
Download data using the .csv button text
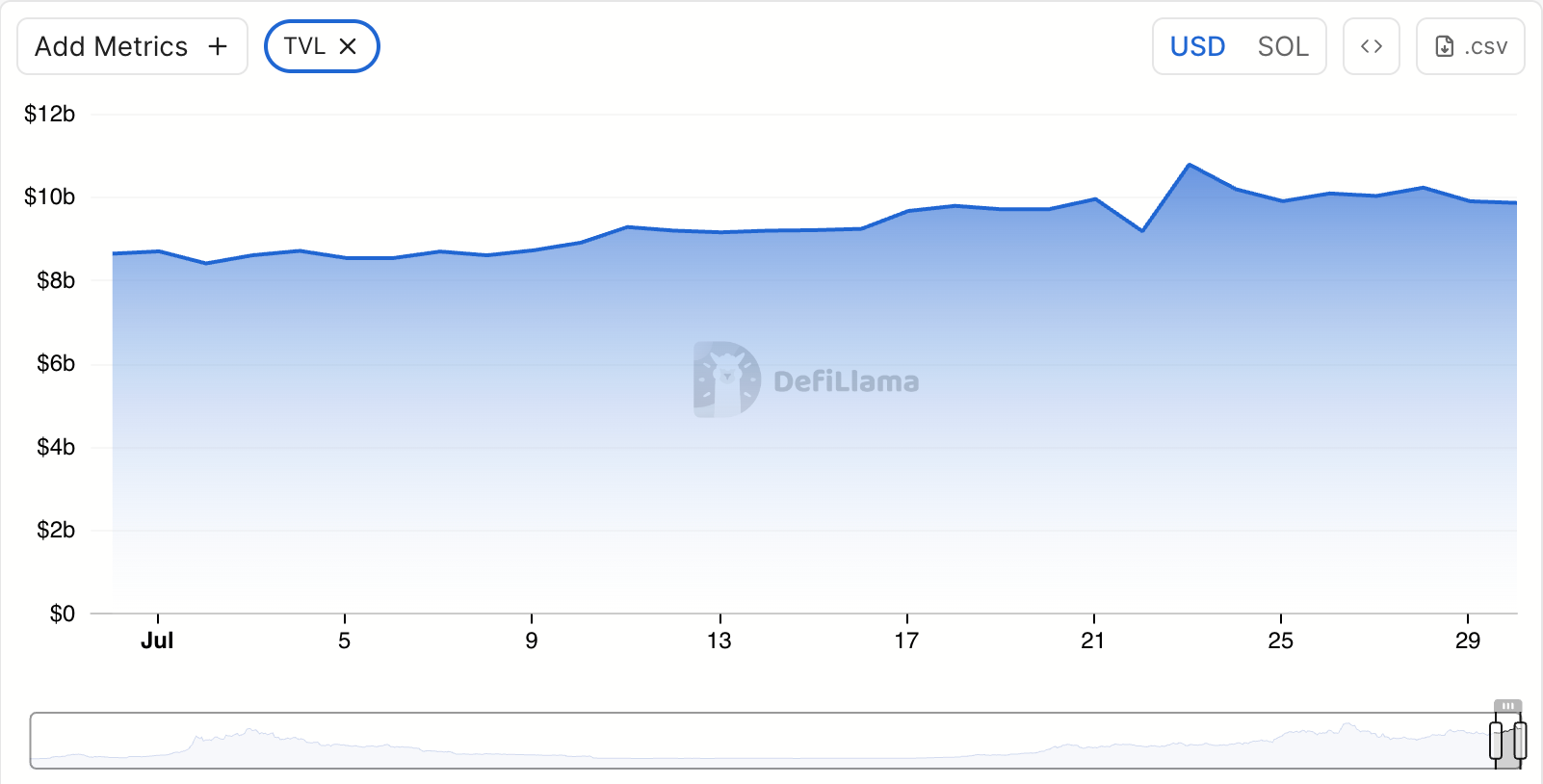coord(1485,46)
